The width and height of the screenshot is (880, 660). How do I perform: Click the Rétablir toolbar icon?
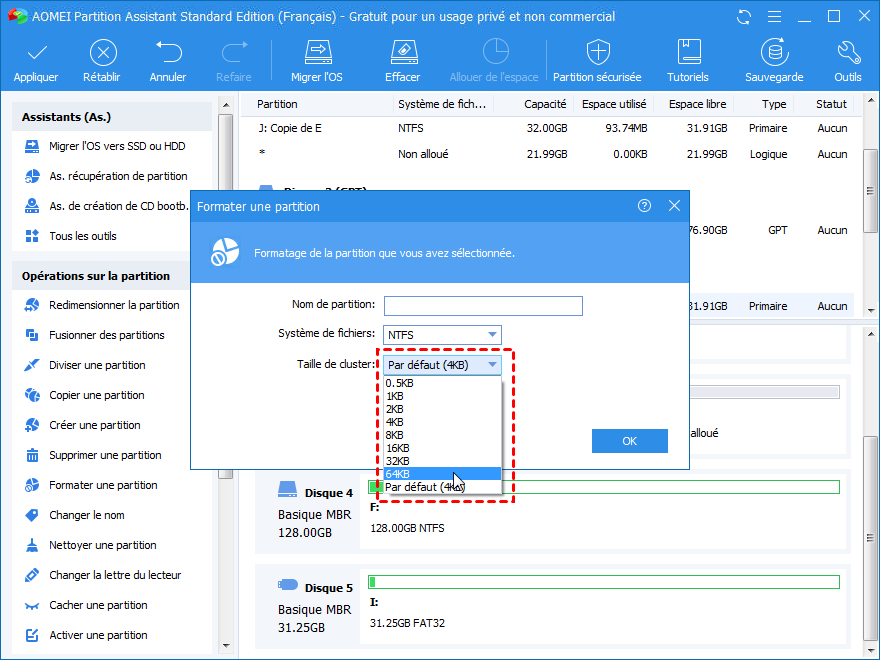(x=103, y=53)
